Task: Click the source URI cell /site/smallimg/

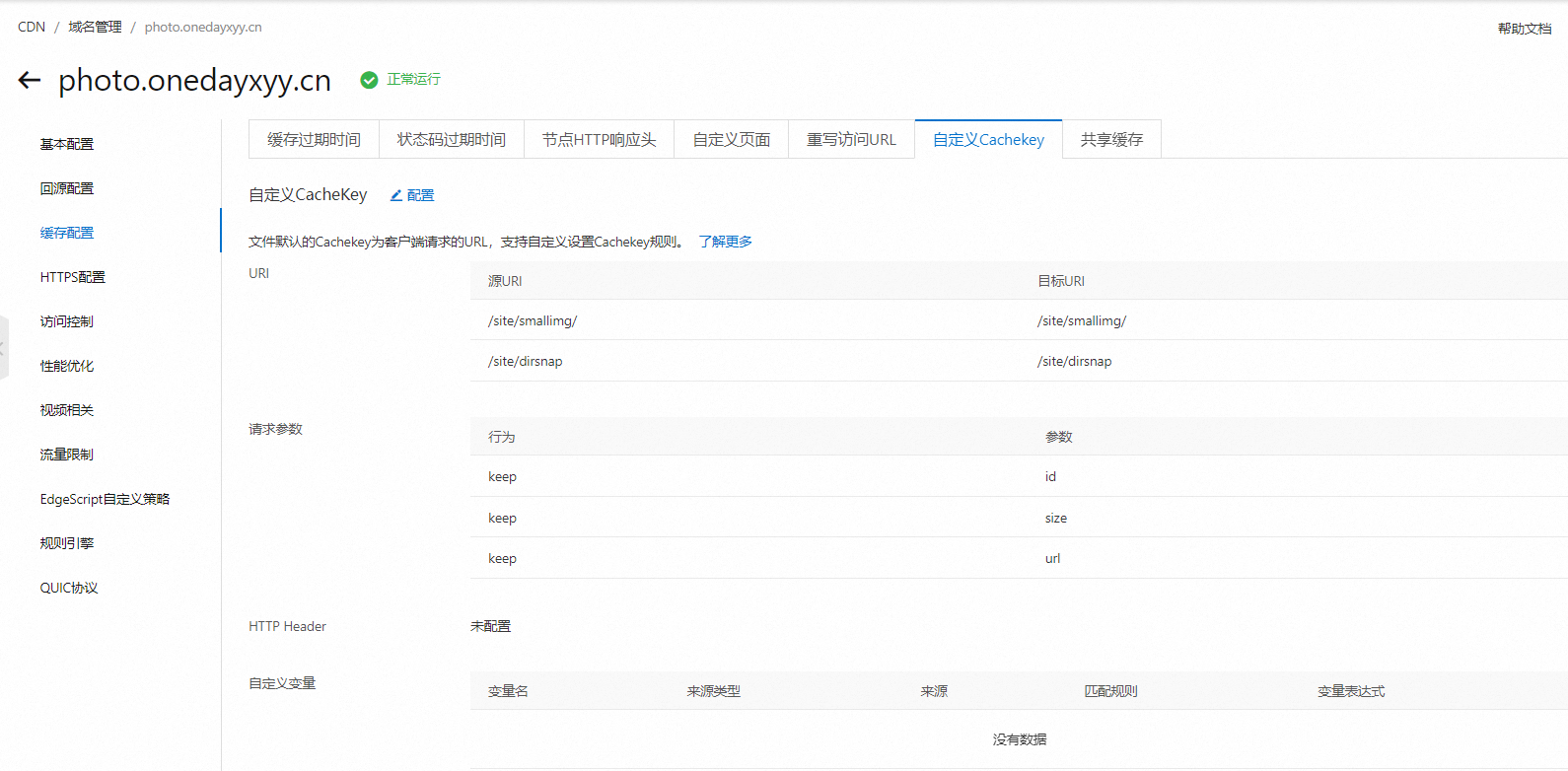Action: pos(533,320)
